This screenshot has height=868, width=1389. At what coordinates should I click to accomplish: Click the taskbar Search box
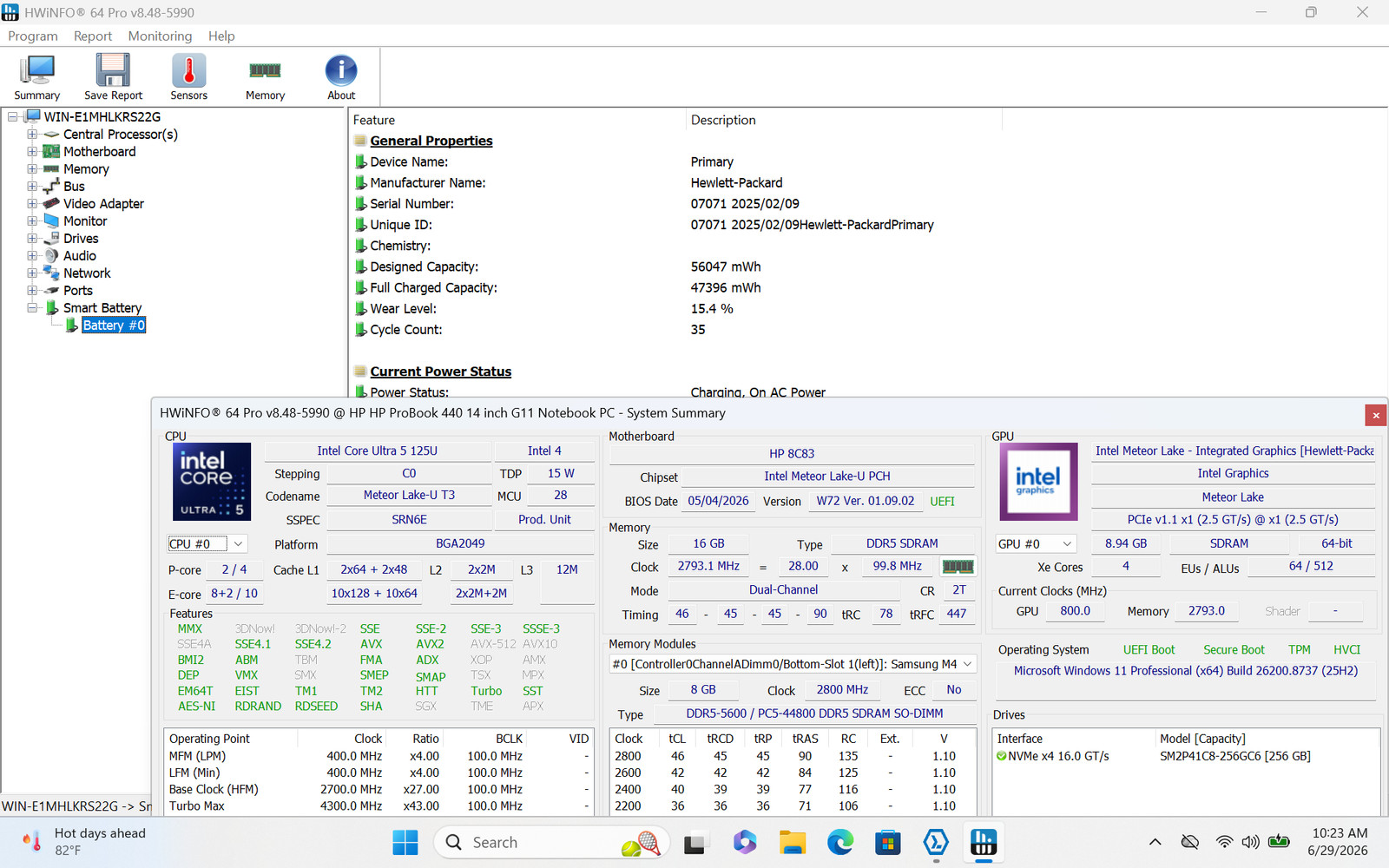point(552,842)
